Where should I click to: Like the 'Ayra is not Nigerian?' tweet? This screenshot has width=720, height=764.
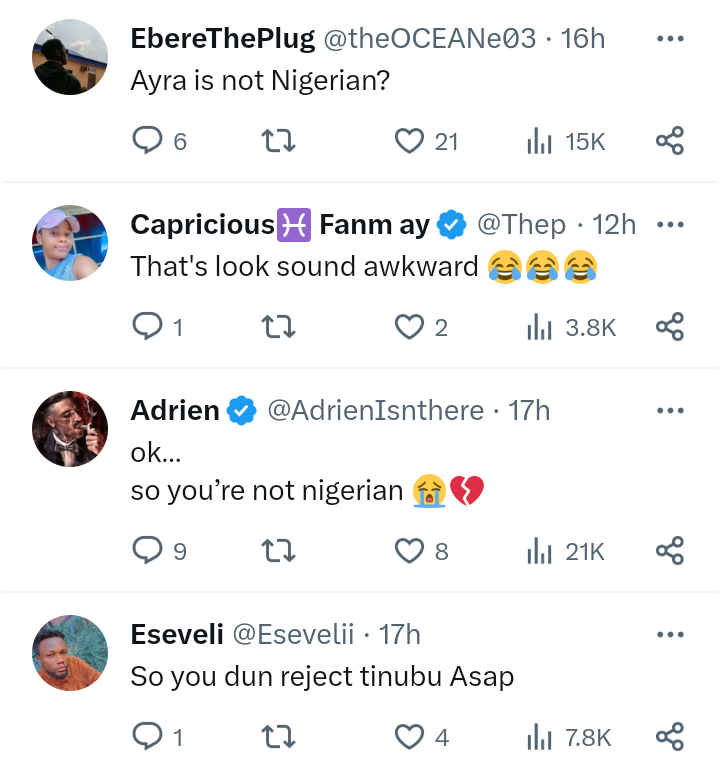[x=409, y=142]
